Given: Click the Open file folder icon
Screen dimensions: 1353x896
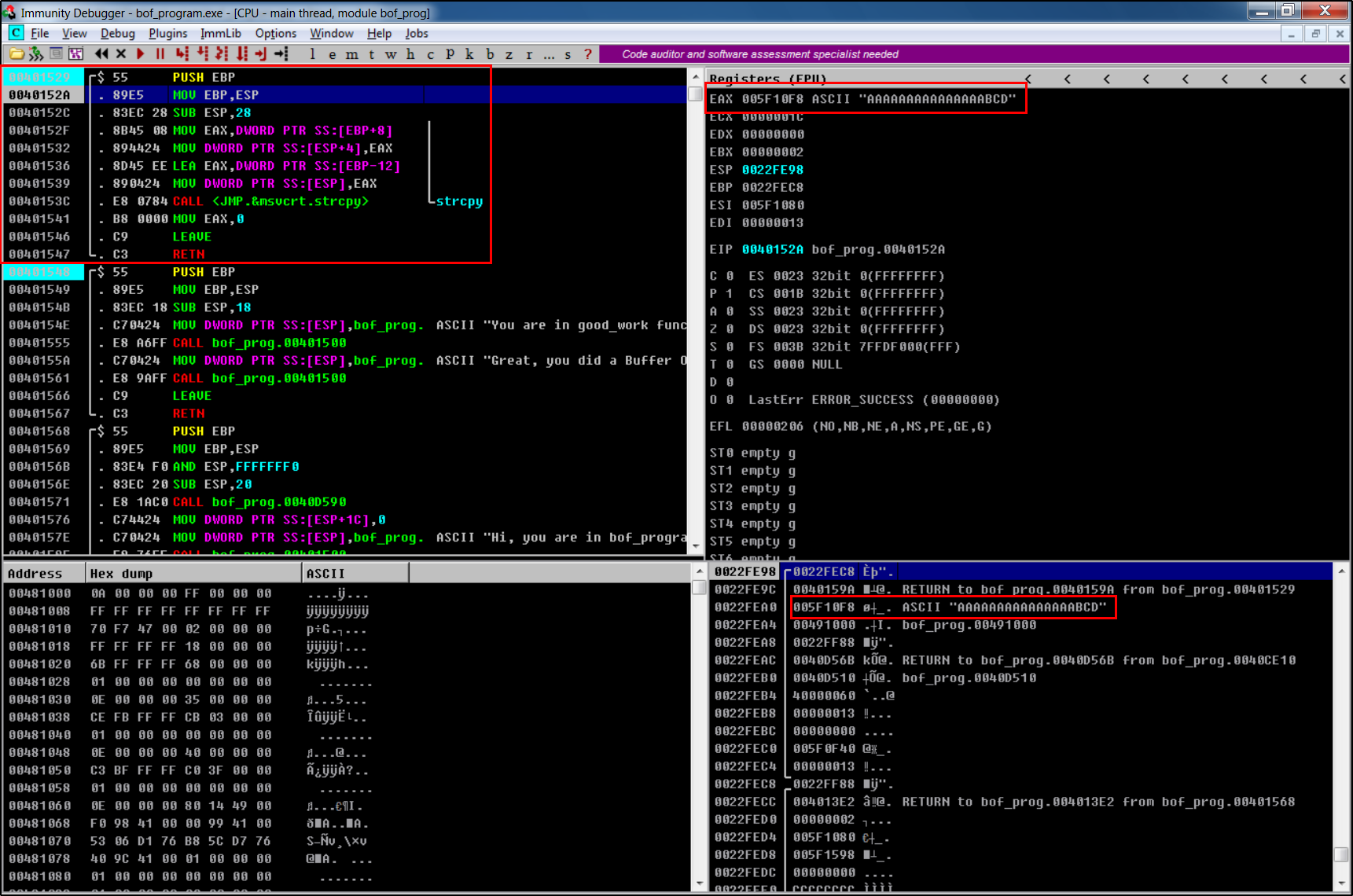Looking at the screenshot, I should (x=16, y=54).
